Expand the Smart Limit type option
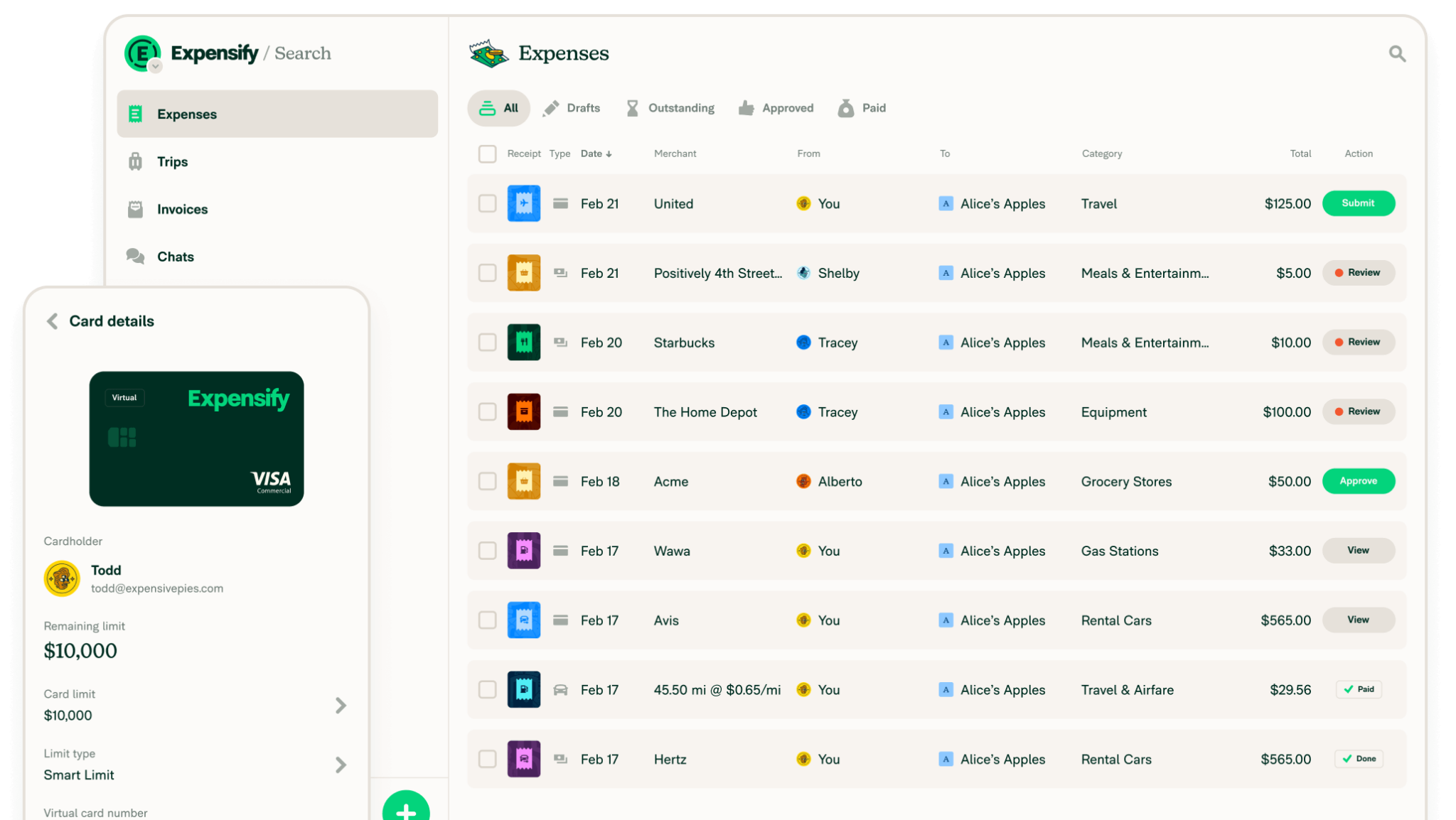 pyautogui.click(x=341, y=765)
